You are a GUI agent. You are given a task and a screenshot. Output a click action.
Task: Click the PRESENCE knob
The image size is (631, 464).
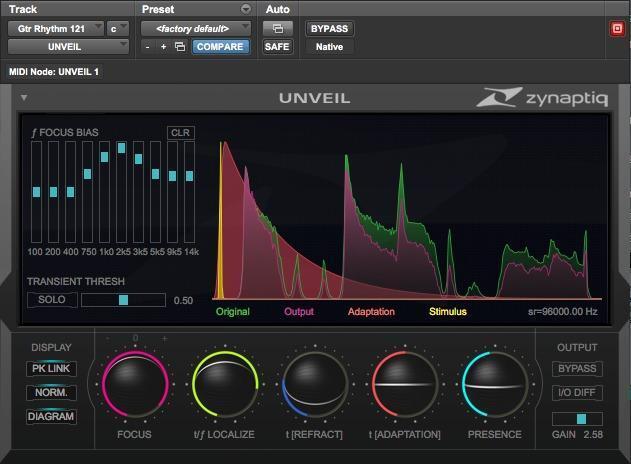(495, 384)
